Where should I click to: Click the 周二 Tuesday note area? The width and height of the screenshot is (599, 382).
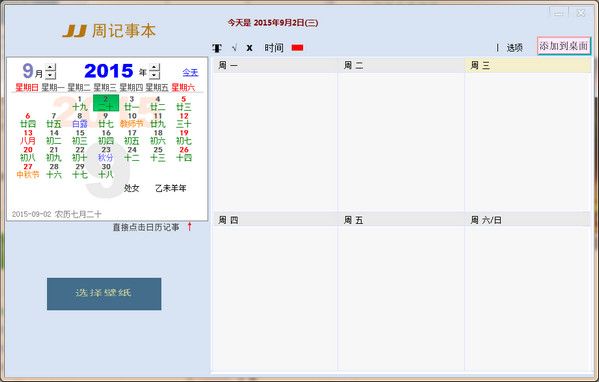pos(401,142)
